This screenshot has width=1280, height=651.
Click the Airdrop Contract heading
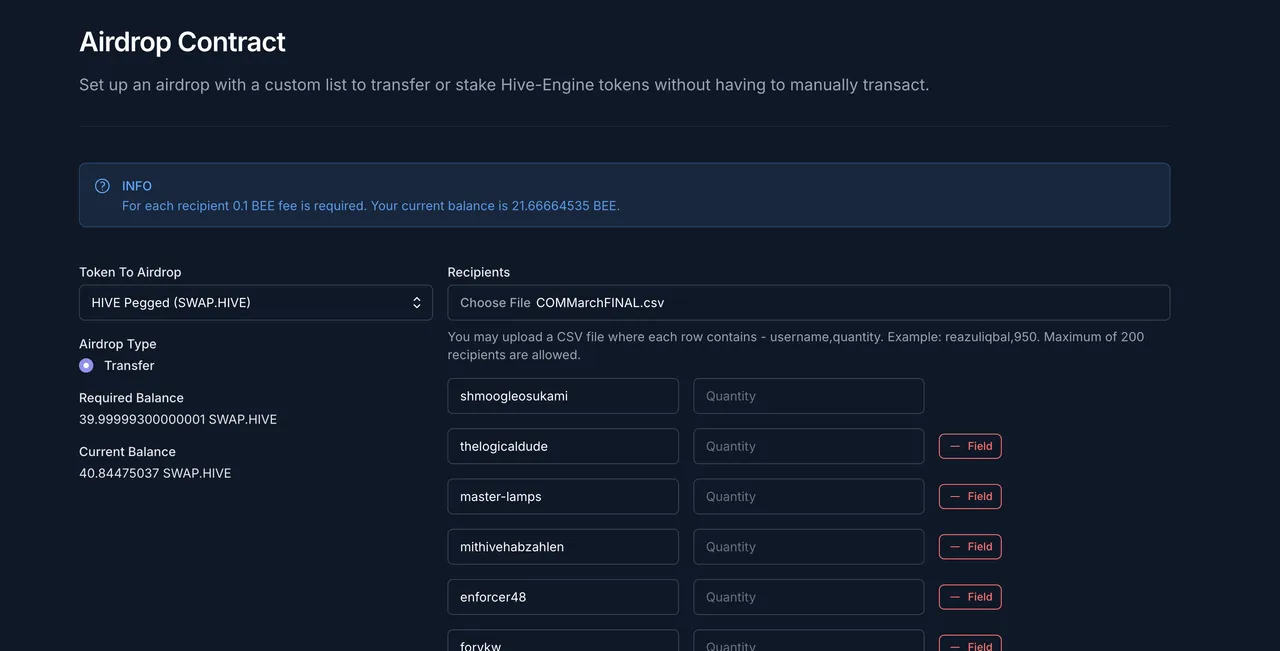coord(182,42)
